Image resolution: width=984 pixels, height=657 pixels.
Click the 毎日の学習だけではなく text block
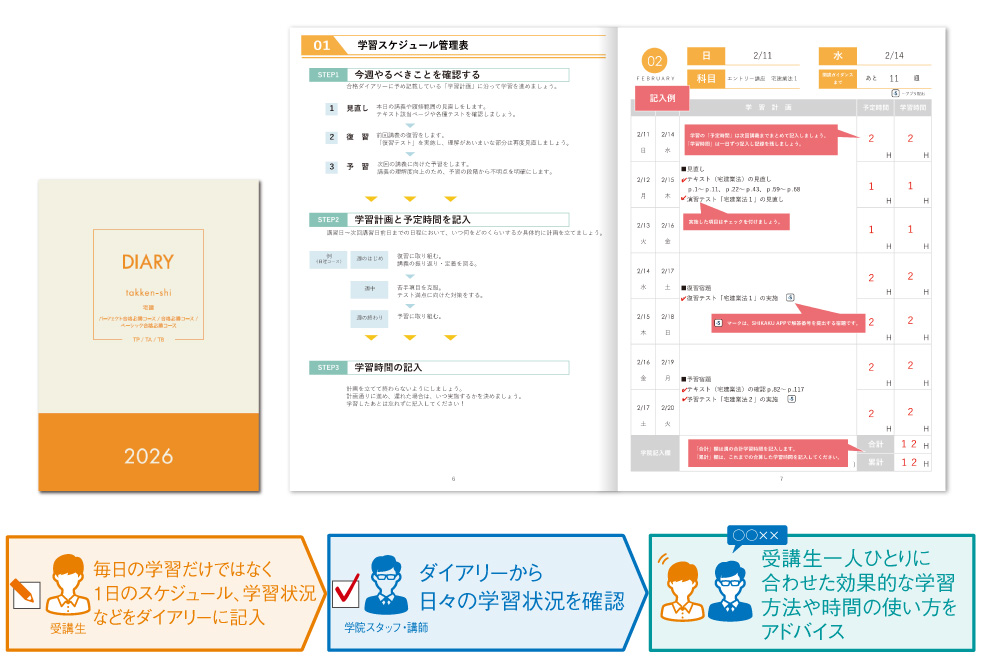point(205,594)
